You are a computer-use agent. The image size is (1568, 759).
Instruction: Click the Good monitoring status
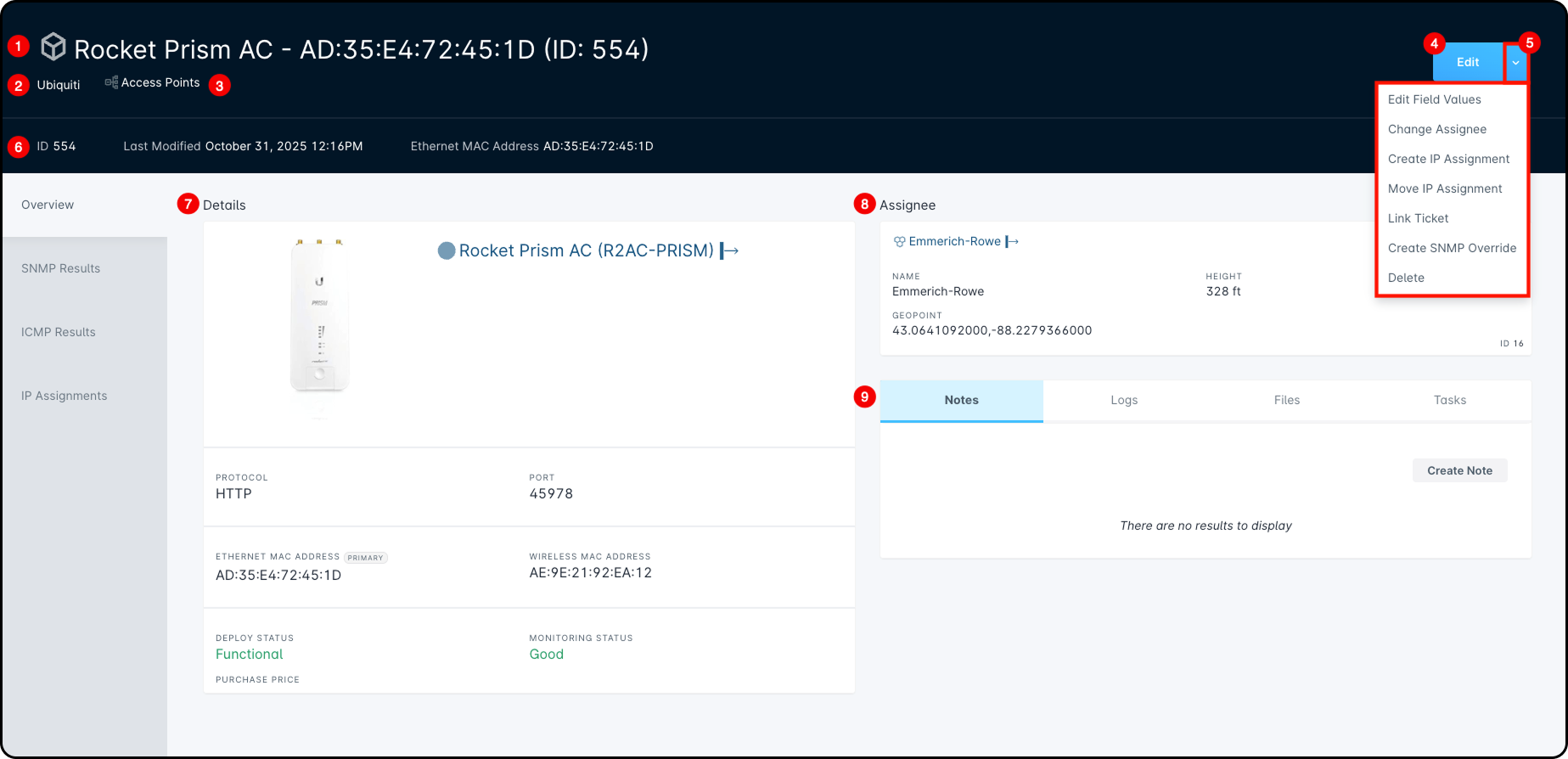tap(547, 655)
